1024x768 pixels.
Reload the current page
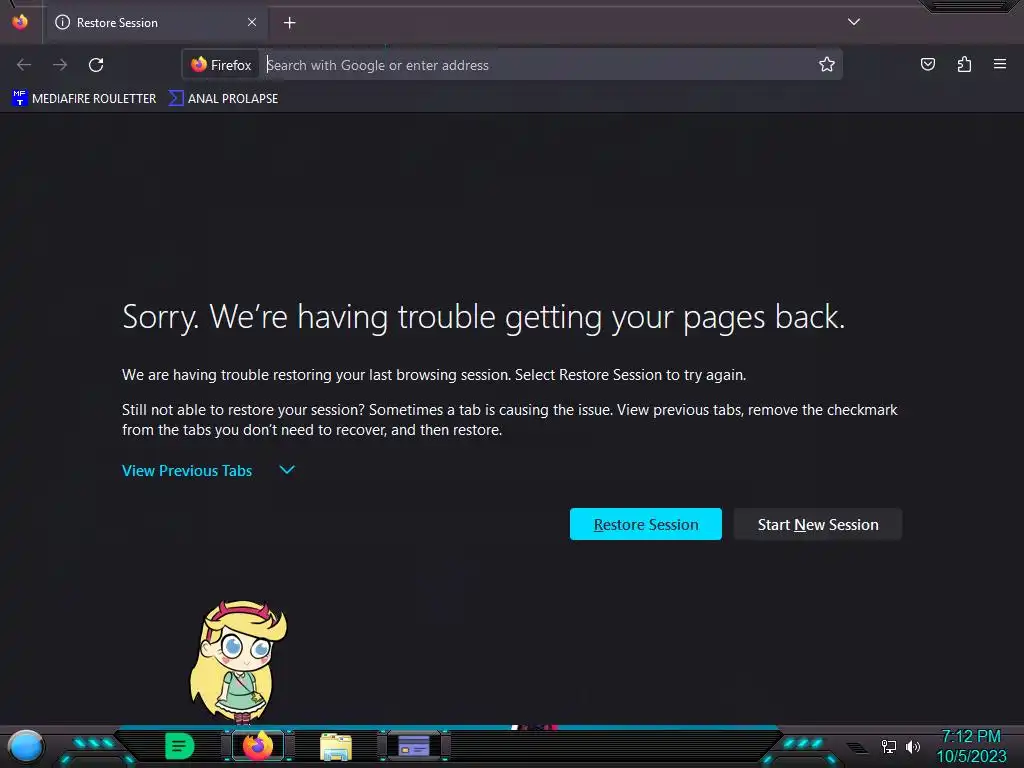[x=96, y=65]
